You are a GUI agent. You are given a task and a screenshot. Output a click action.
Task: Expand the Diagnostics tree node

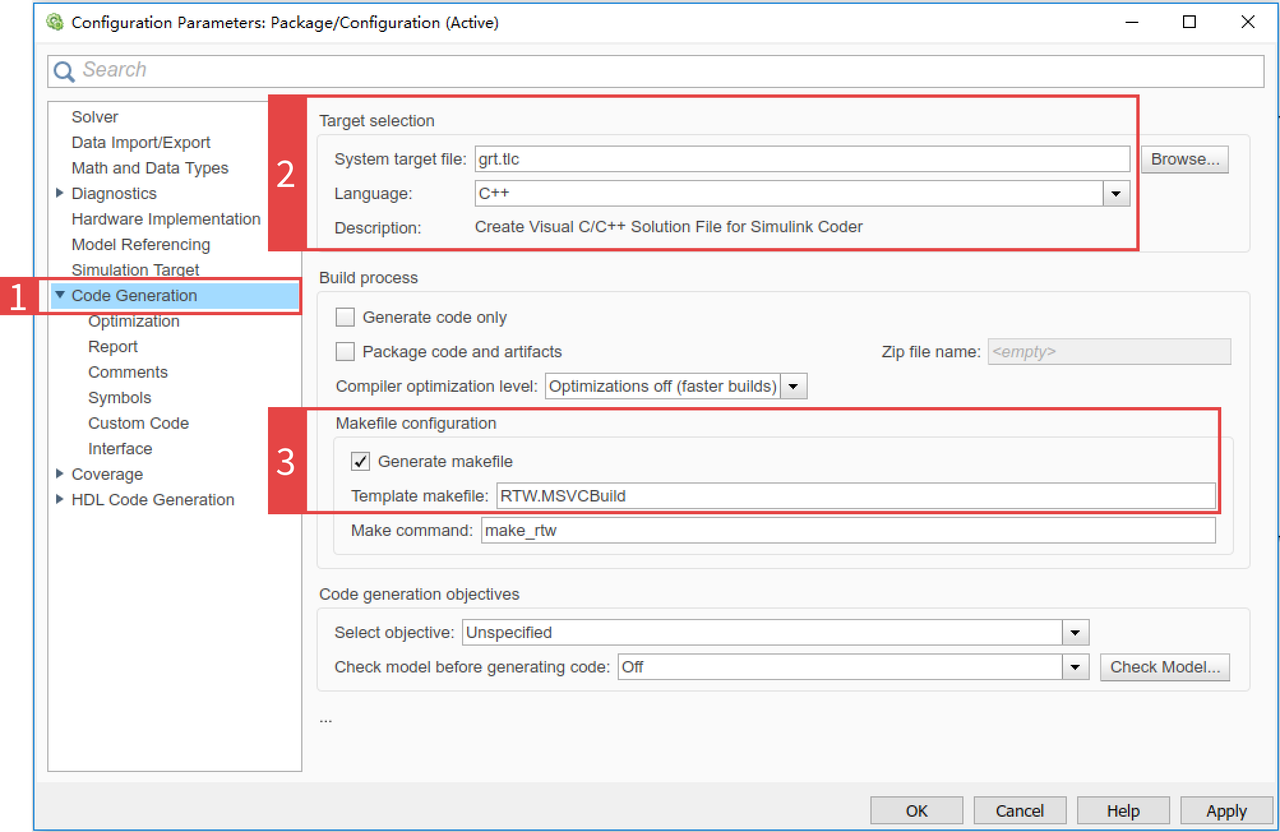pos(60,193)
